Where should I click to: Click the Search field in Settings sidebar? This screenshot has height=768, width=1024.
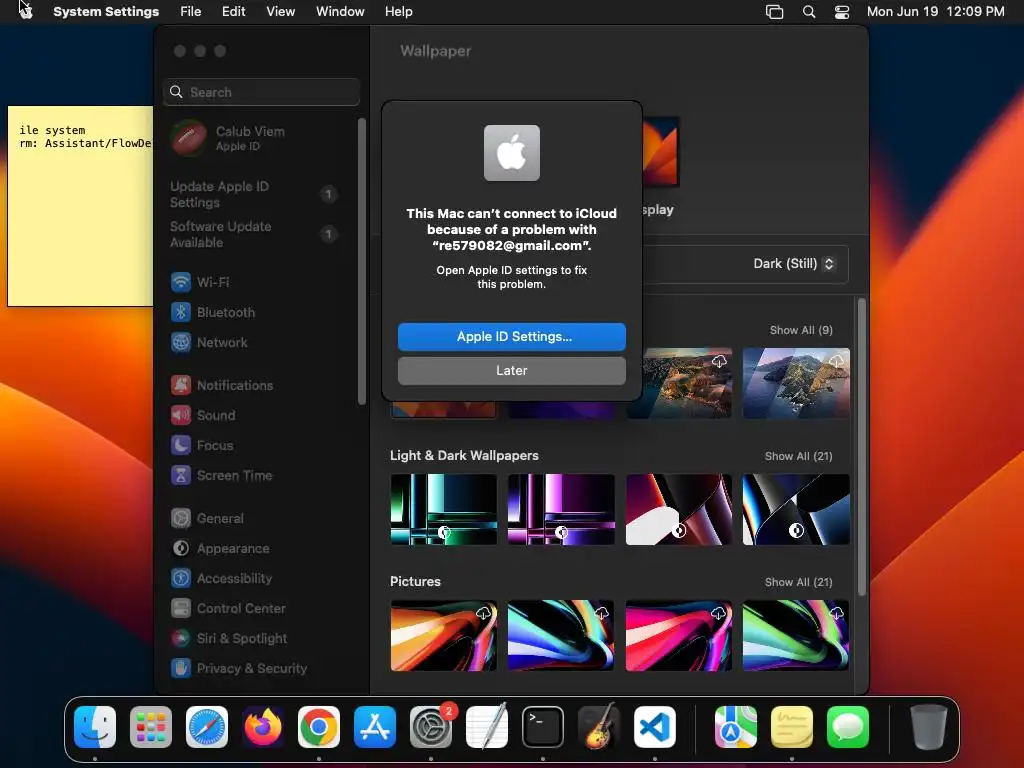click(261, 92)
